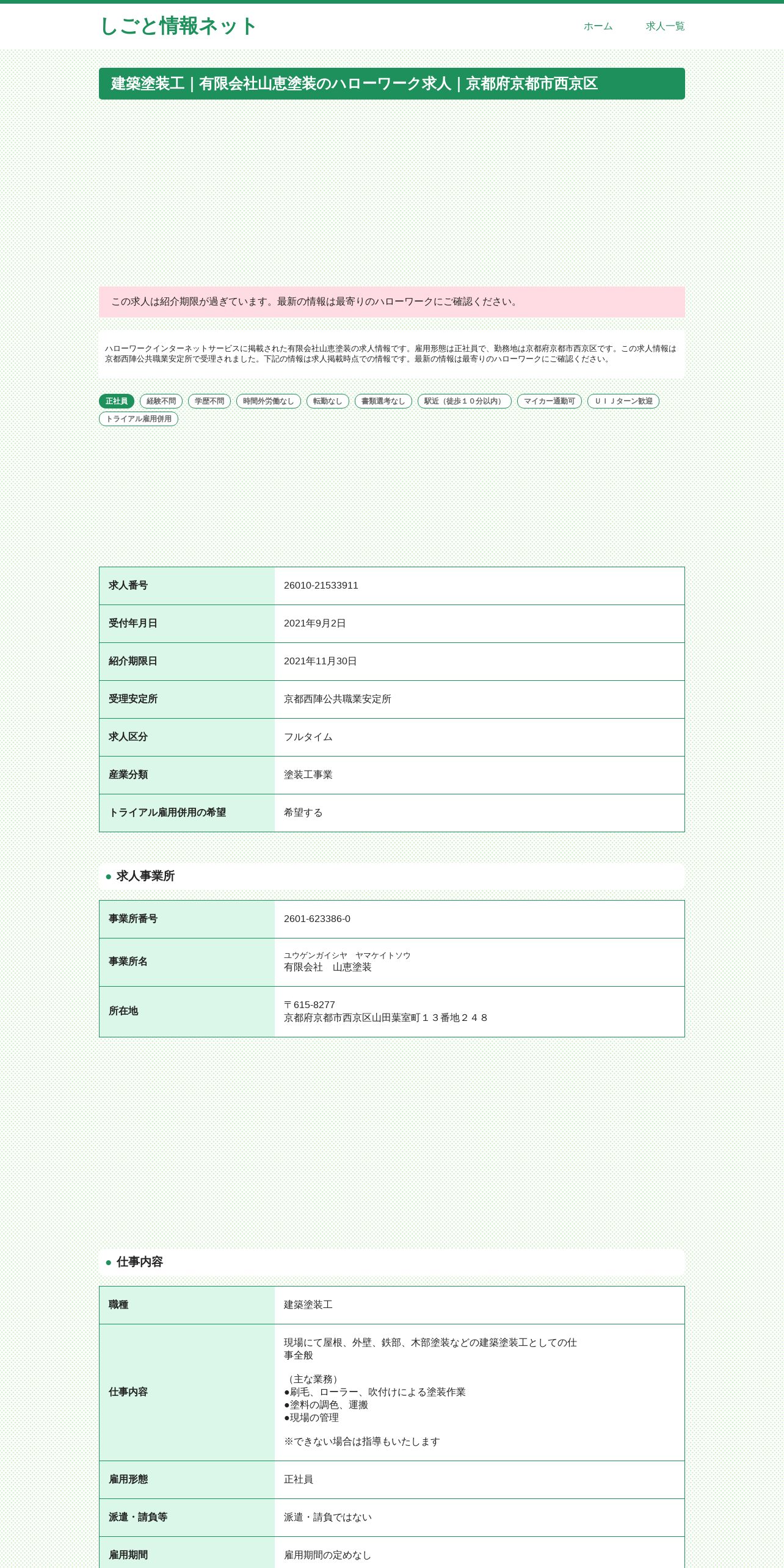Click the 受付年月日 row label

coord(133,623)
